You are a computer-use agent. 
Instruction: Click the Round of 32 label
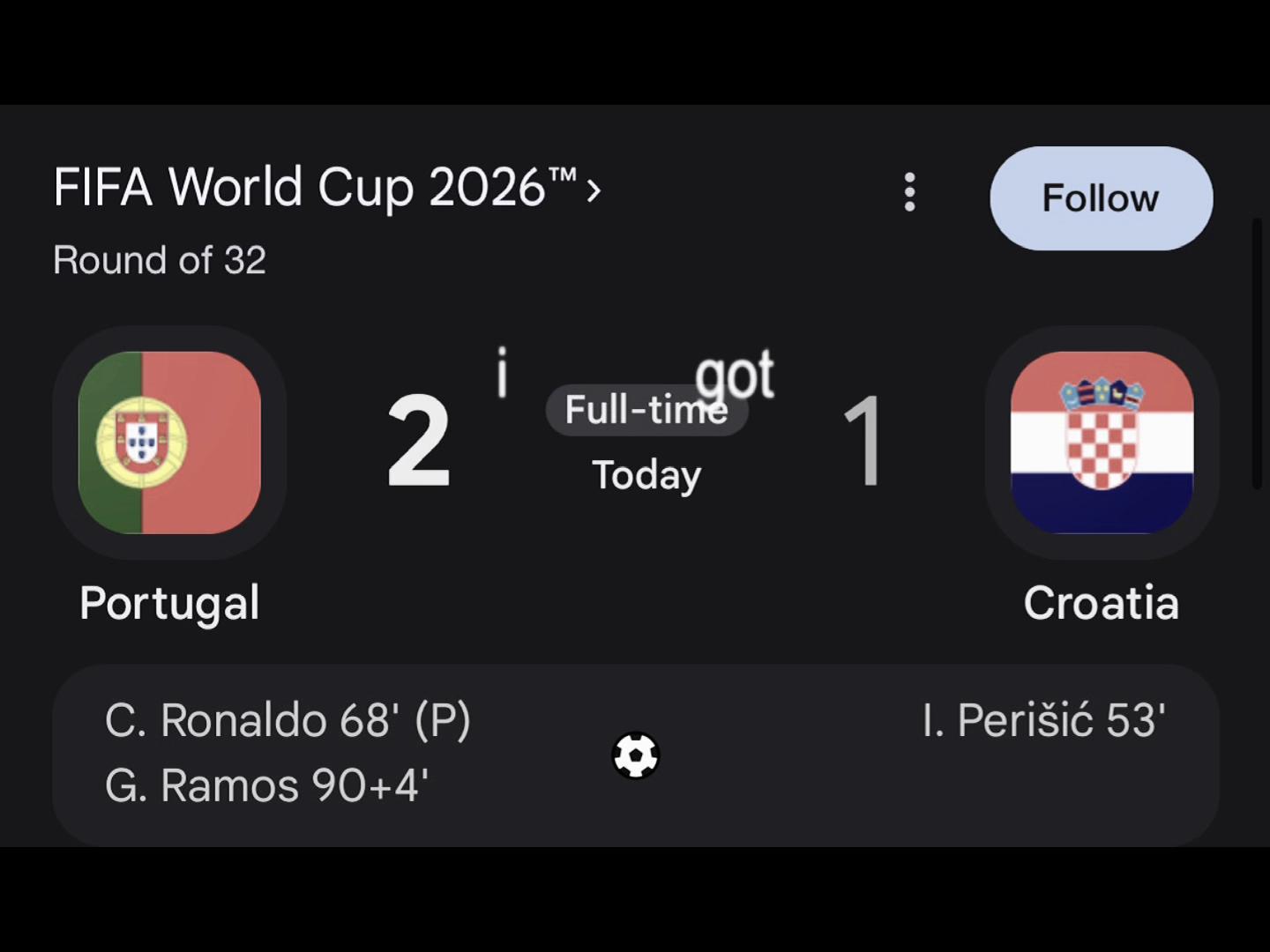click(x=160, y=260)
